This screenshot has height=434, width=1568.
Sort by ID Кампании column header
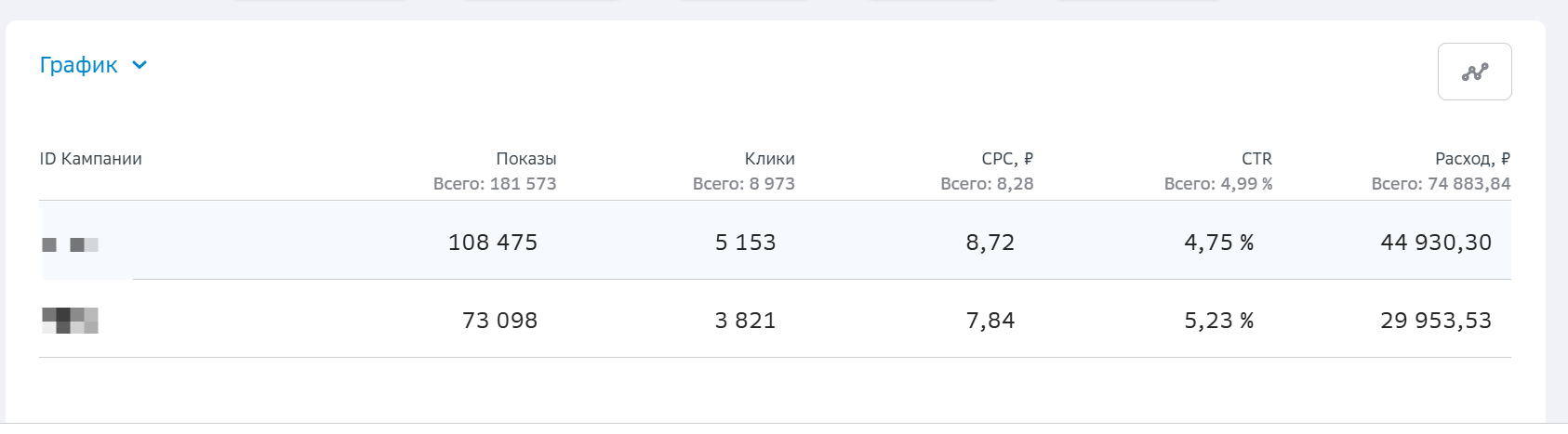90,159
